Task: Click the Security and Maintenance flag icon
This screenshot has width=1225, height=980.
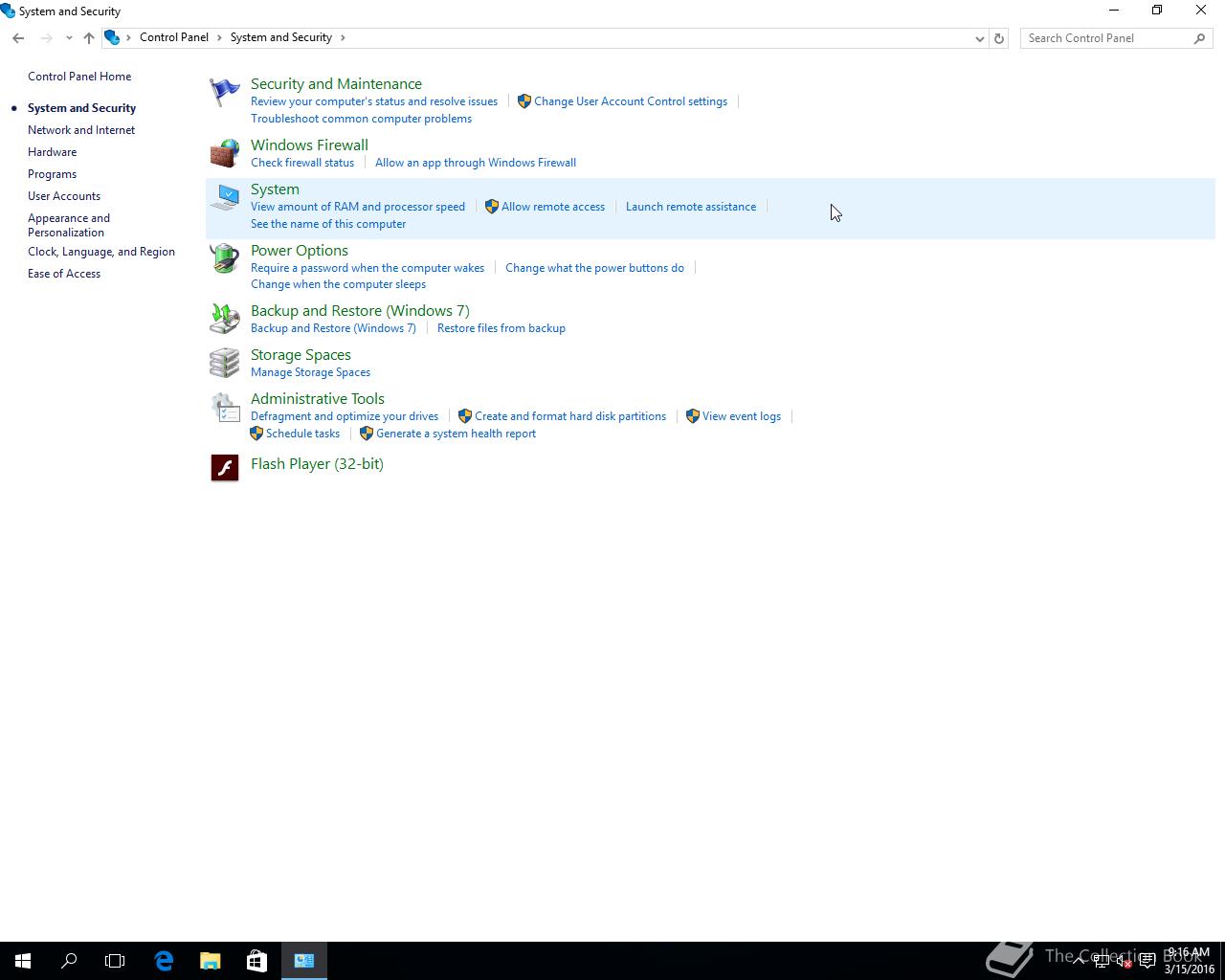Action: point(225,92)
